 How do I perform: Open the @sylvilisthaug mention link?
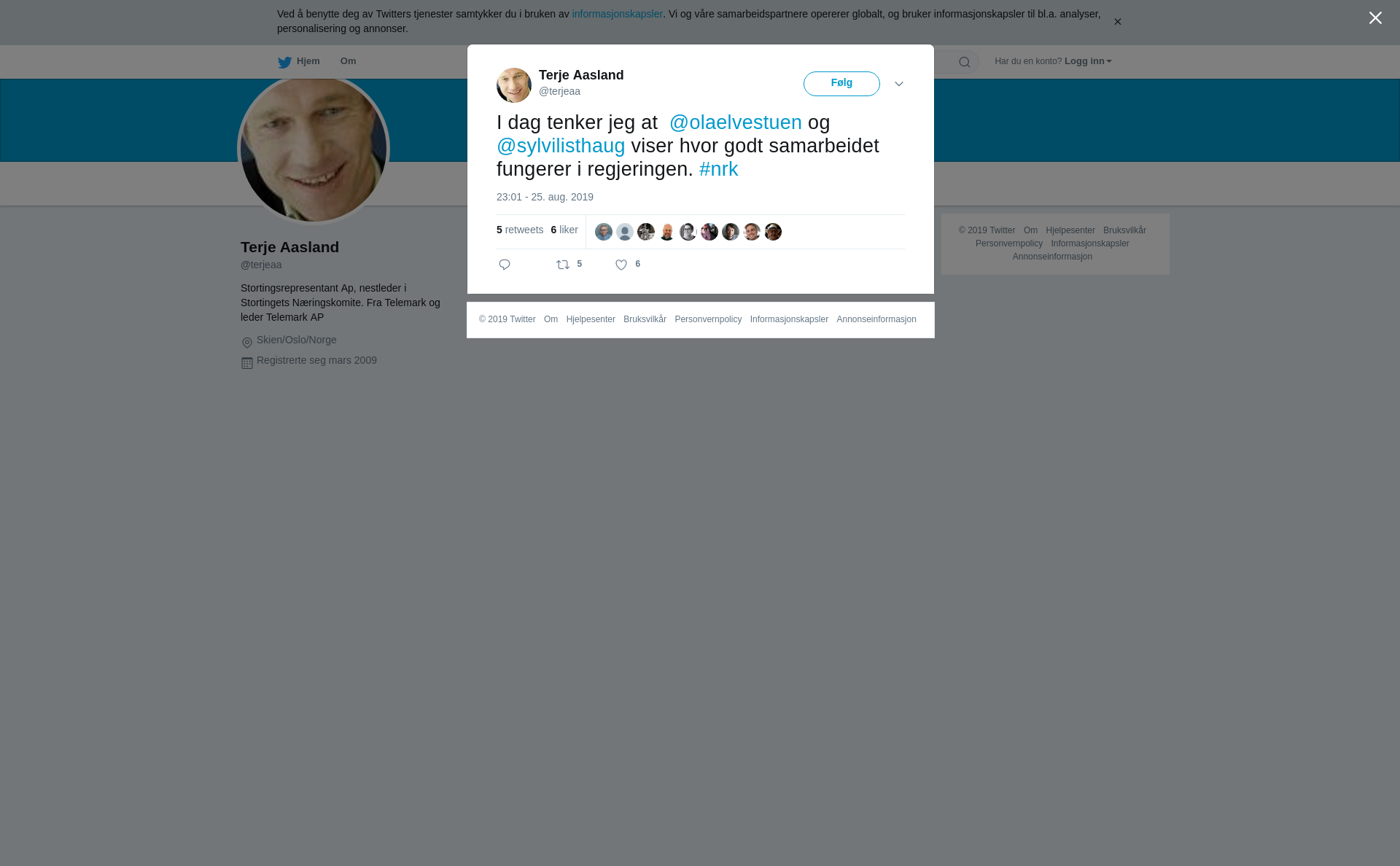tap(561, 146)
